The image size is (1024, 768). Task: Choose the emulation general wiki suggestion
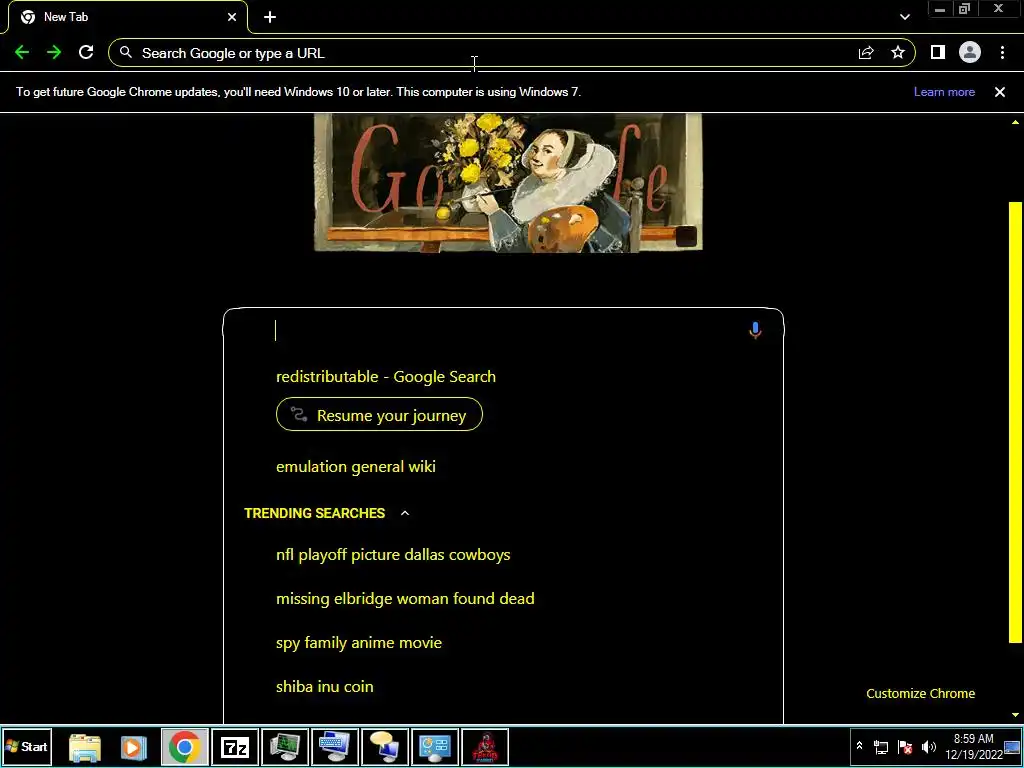tap(356, 467)
